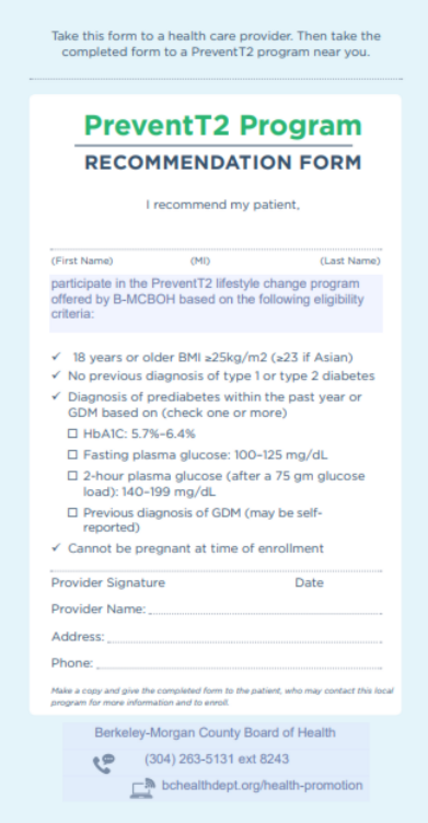Click checkmark beside 18 years or older
This screenshot has height=823, width=428.
click(x=56, y=357)
